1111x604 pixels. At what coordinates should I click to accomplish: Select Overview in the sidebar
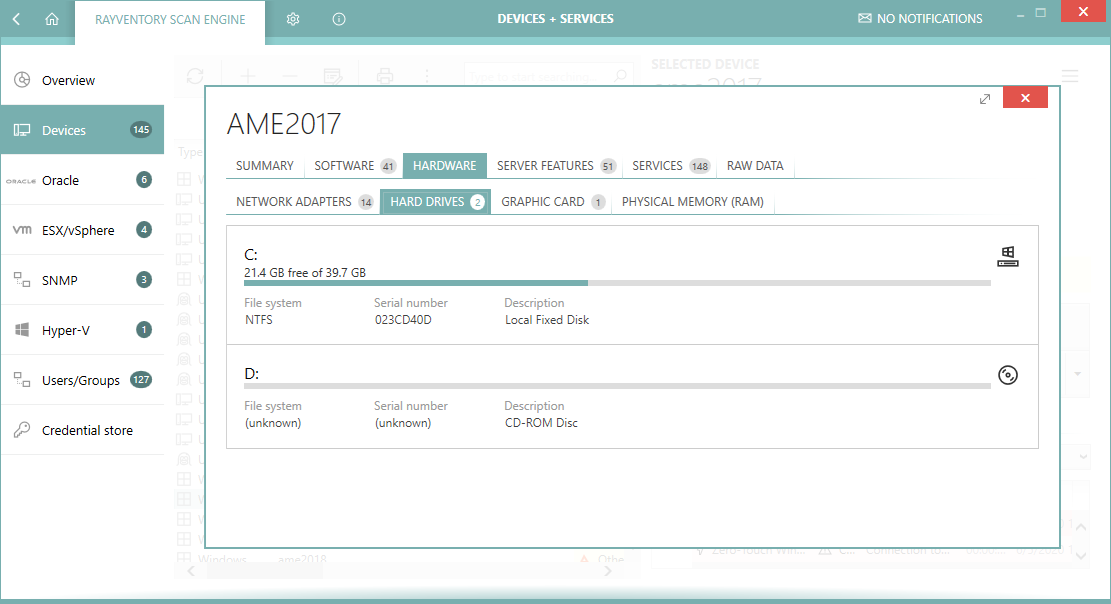68,81
